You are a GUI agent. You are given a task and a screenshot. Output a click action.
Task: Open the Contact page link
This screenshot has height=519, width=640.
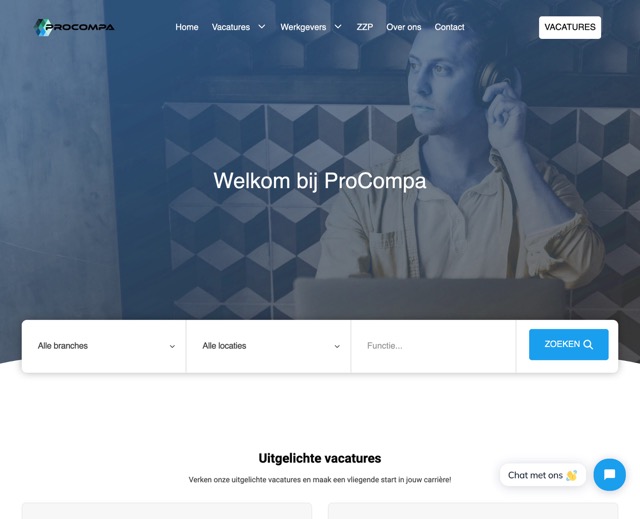pos(449,27)
